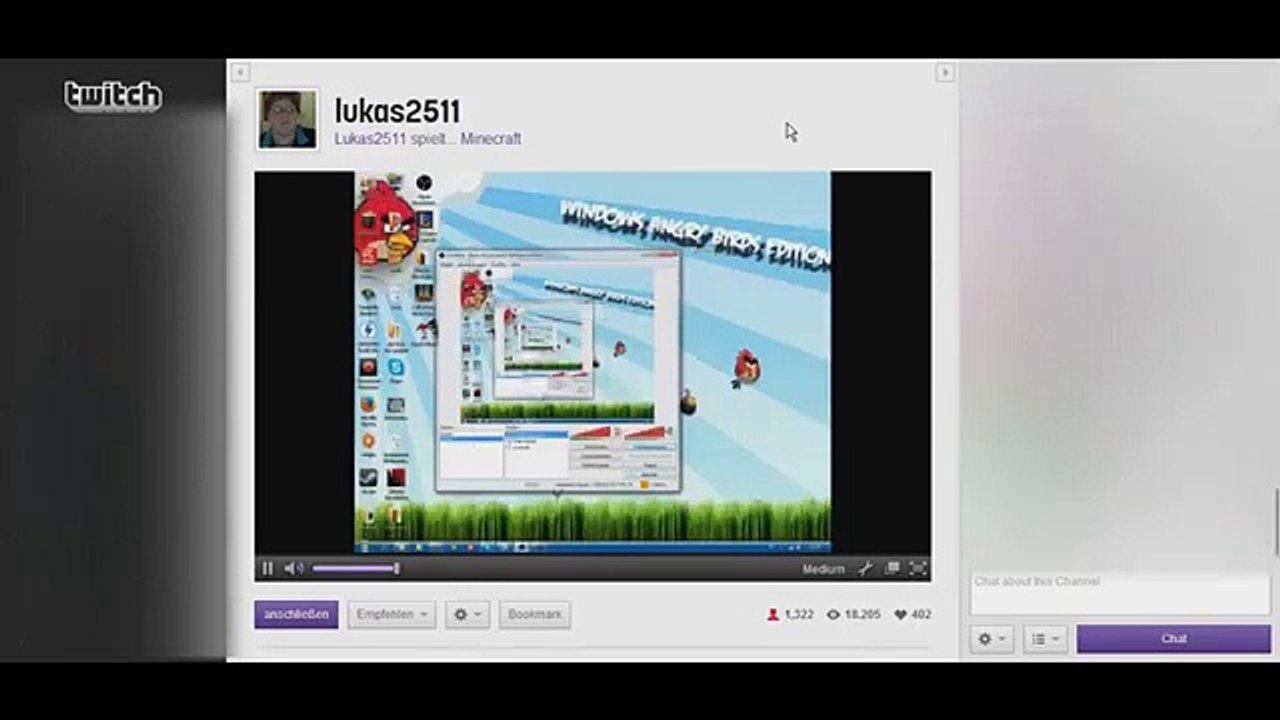Click viewer count 1,322
Image resolution: width=1280 pixels, height=720 pixels.
799,615
